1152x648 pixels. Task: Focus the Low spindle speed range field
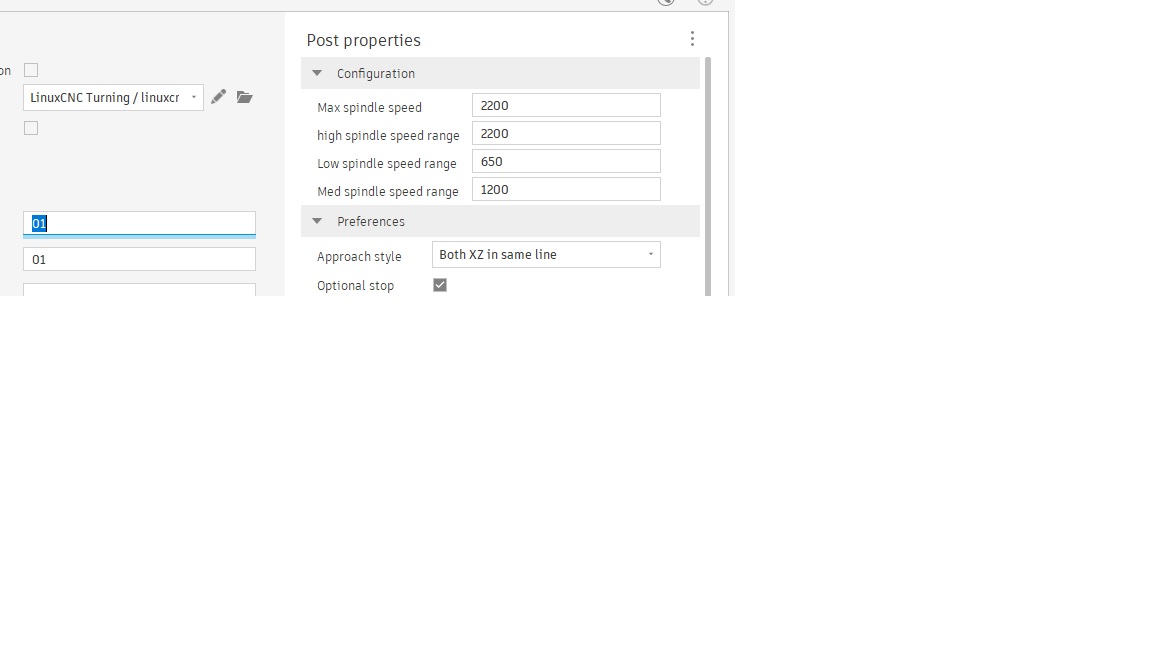566,161
